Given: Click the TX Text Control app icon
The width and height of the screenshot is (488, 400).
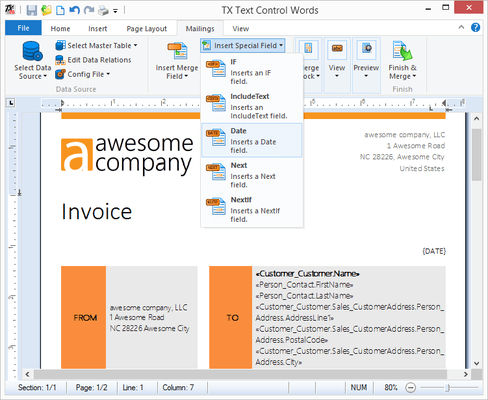Looking at the screenshot, I should [x=10, y=10].
